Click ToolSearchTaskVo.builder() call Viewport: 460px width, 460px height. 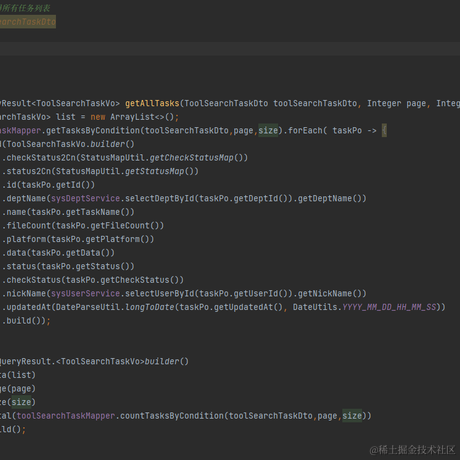coord(70,144)
